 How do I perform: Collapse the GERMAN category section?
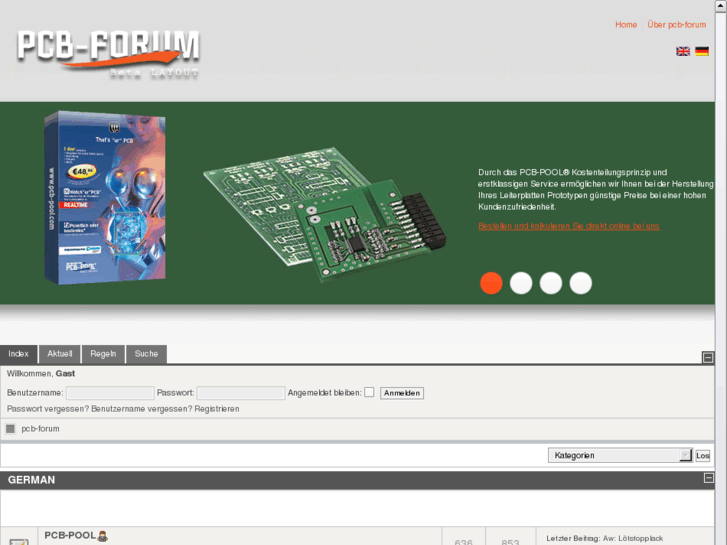708,478
